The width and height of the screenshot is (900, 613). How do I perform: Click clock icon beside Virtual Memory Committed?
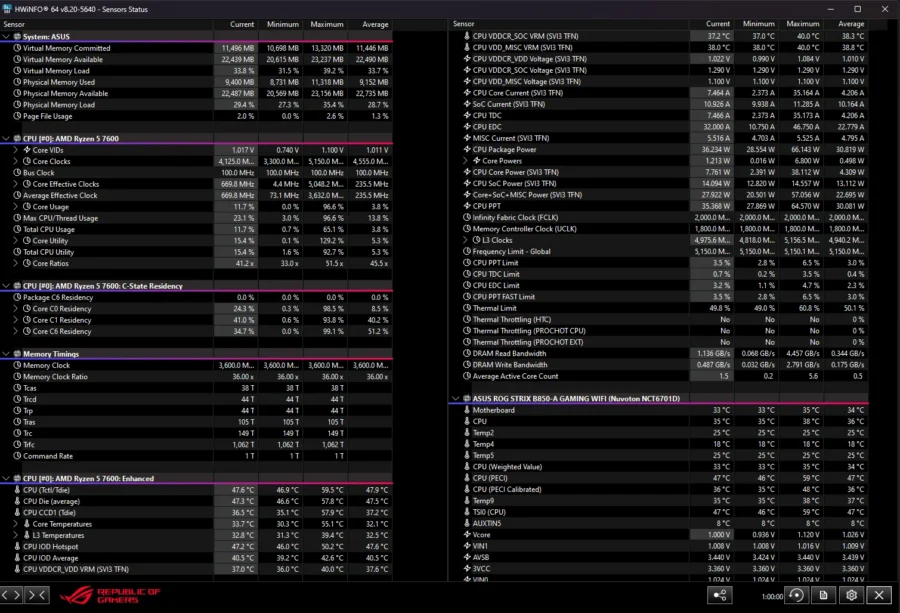(x=17, y=48)
